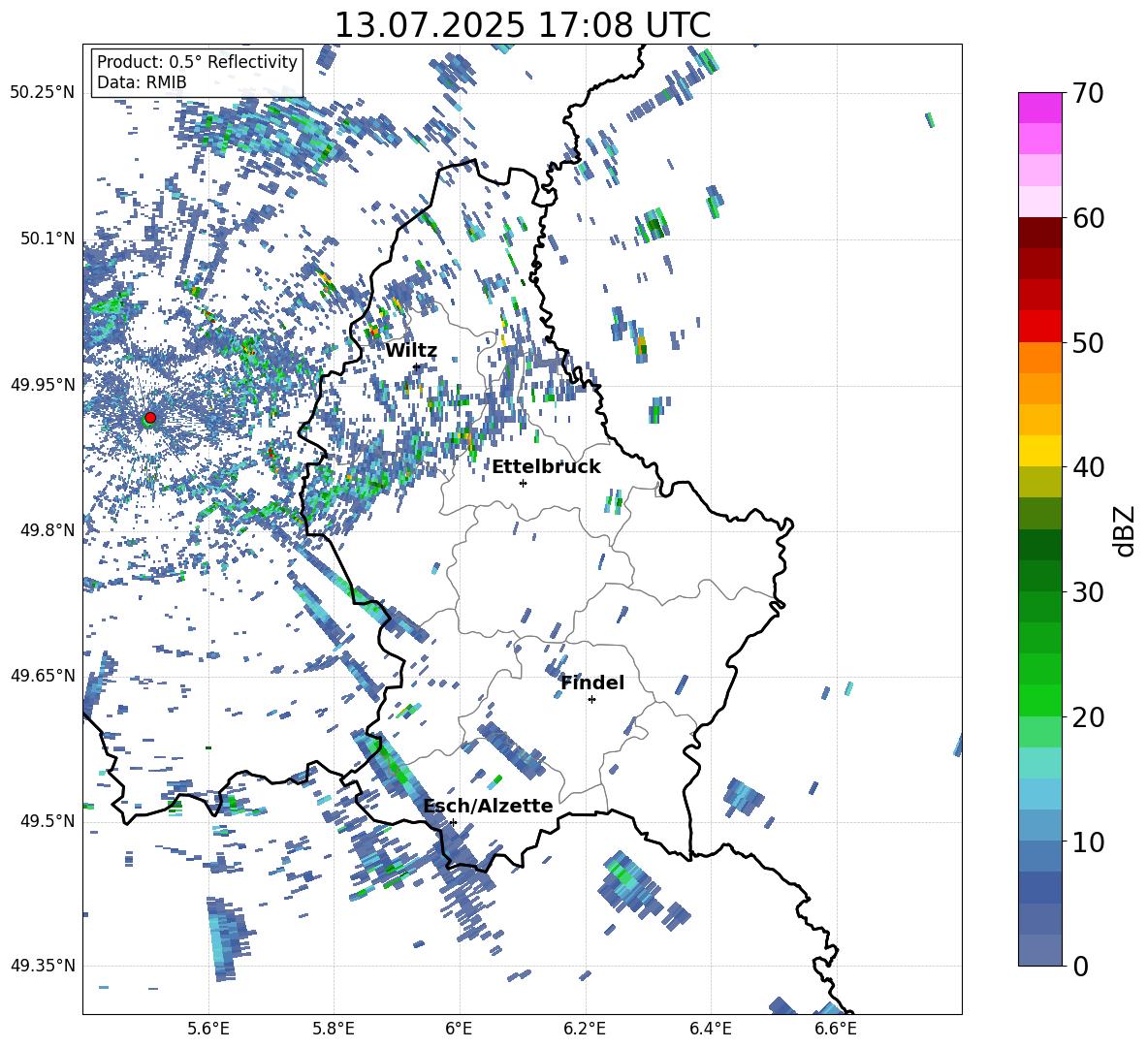Click the 49.8°N latitude label
The image size is (1148, 1048).
coord(48,529)
